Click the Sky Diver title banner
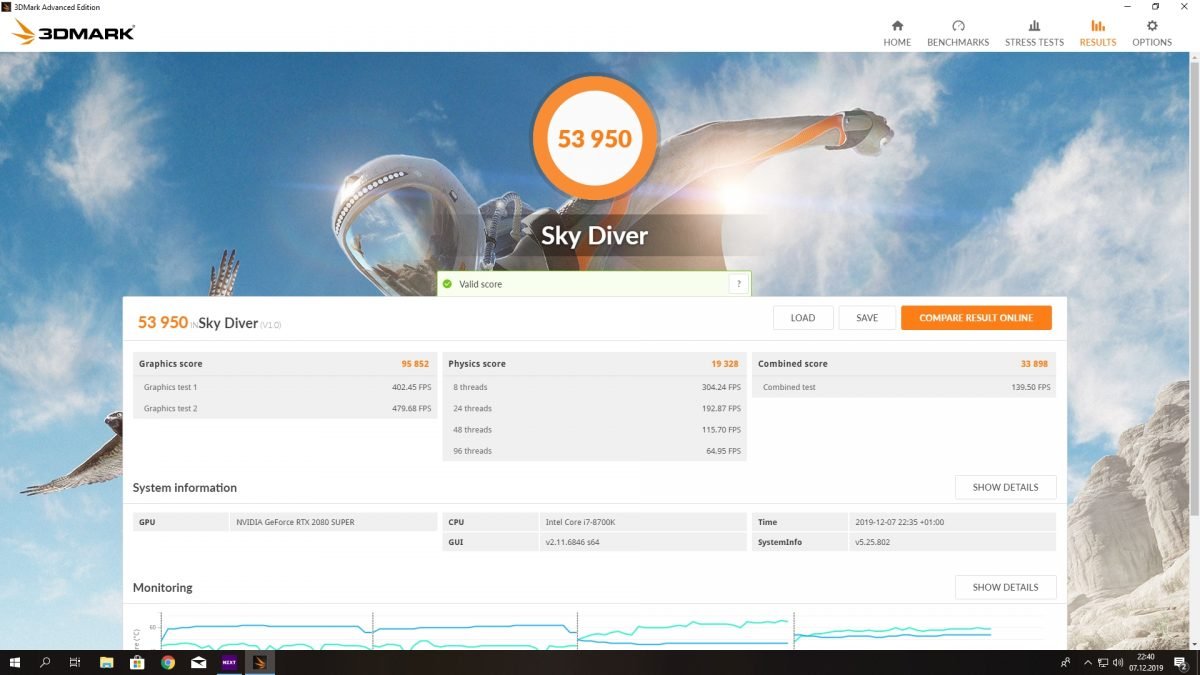1200x675 pixels. coord(595,236)
